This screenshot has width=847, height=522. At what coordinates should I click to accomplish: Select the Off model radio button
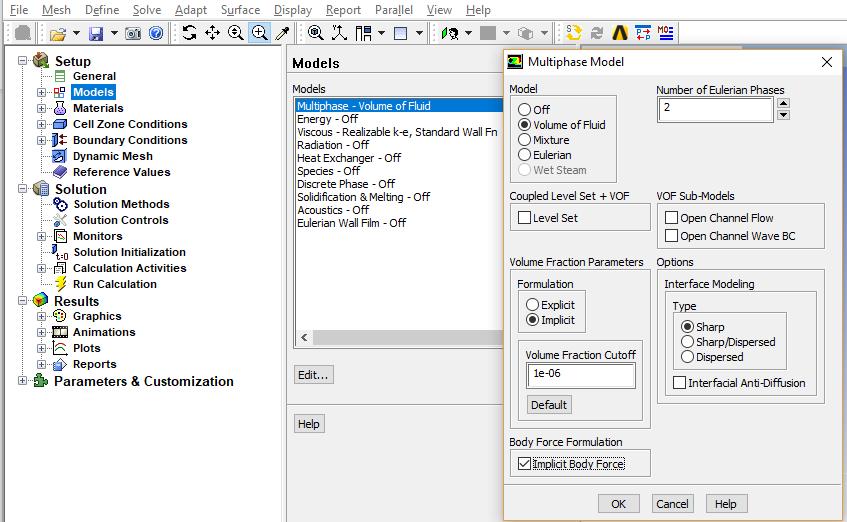point(524,109)
